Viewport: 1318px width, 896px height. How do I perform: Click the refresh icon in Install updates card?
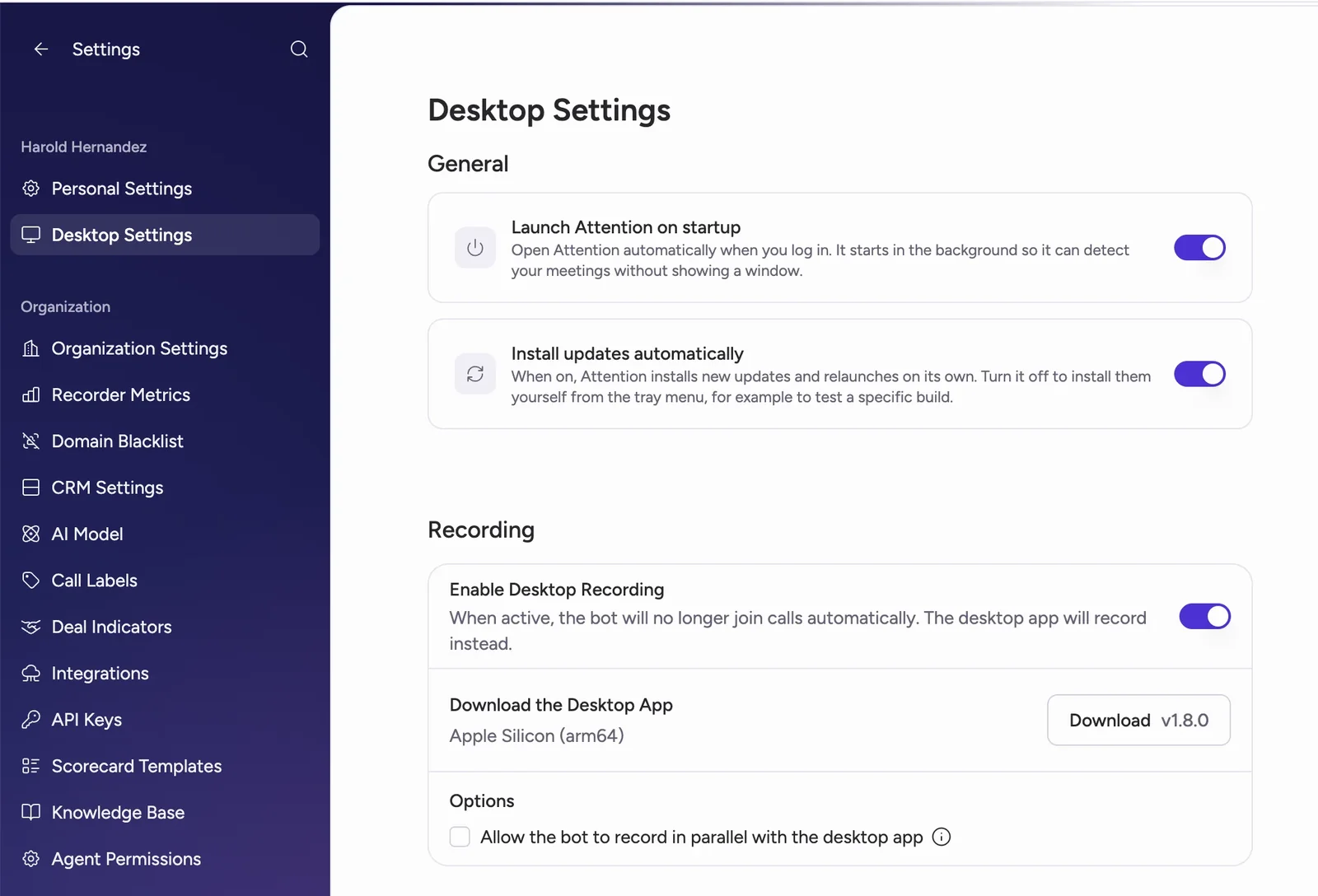click(475, 374)
